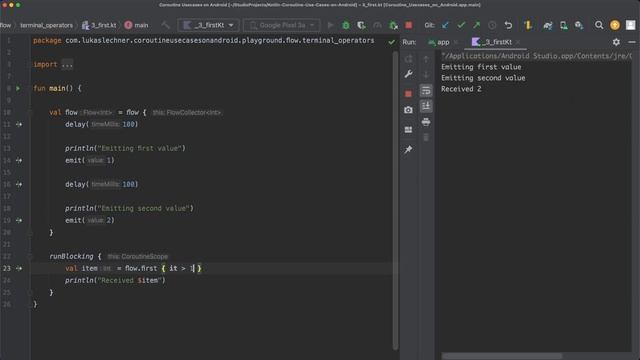Push commits with Git green up-arrow
The height and width of the screenshot is (360, 640).
tap(477, 25)
